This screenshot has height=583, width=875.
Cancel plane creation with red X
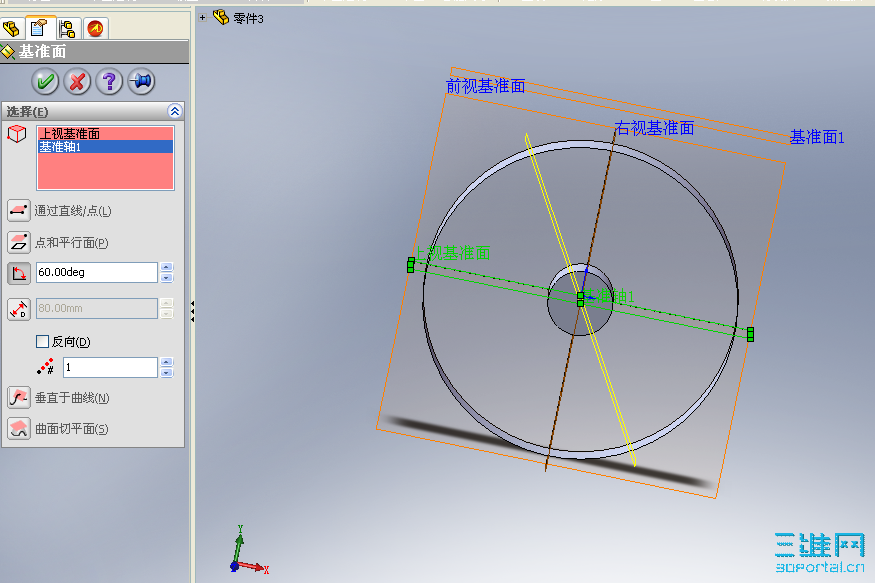tap(77, 82)
